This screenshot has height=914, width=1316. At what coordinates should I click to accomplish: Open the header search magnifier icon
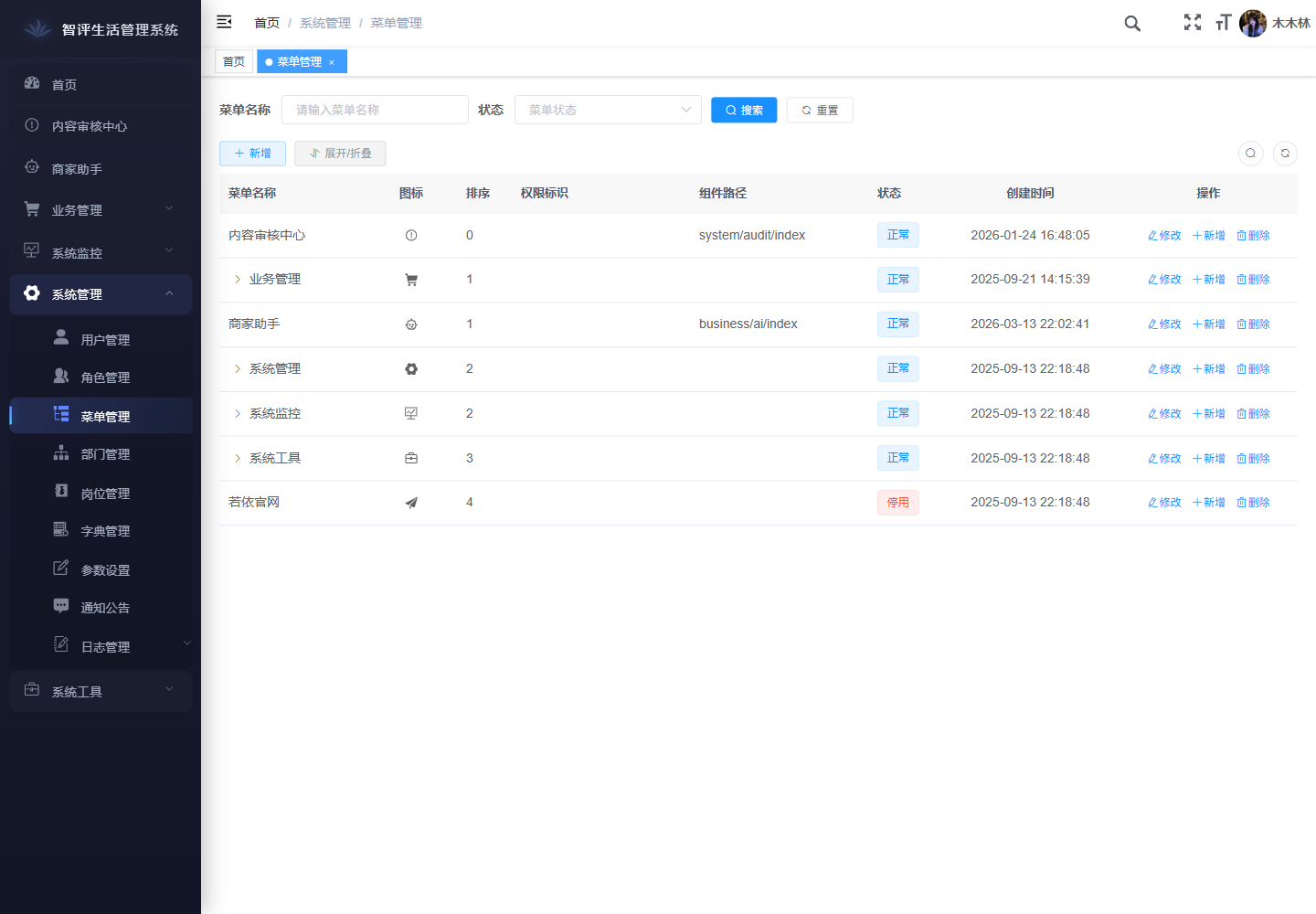click(1132, 24)
